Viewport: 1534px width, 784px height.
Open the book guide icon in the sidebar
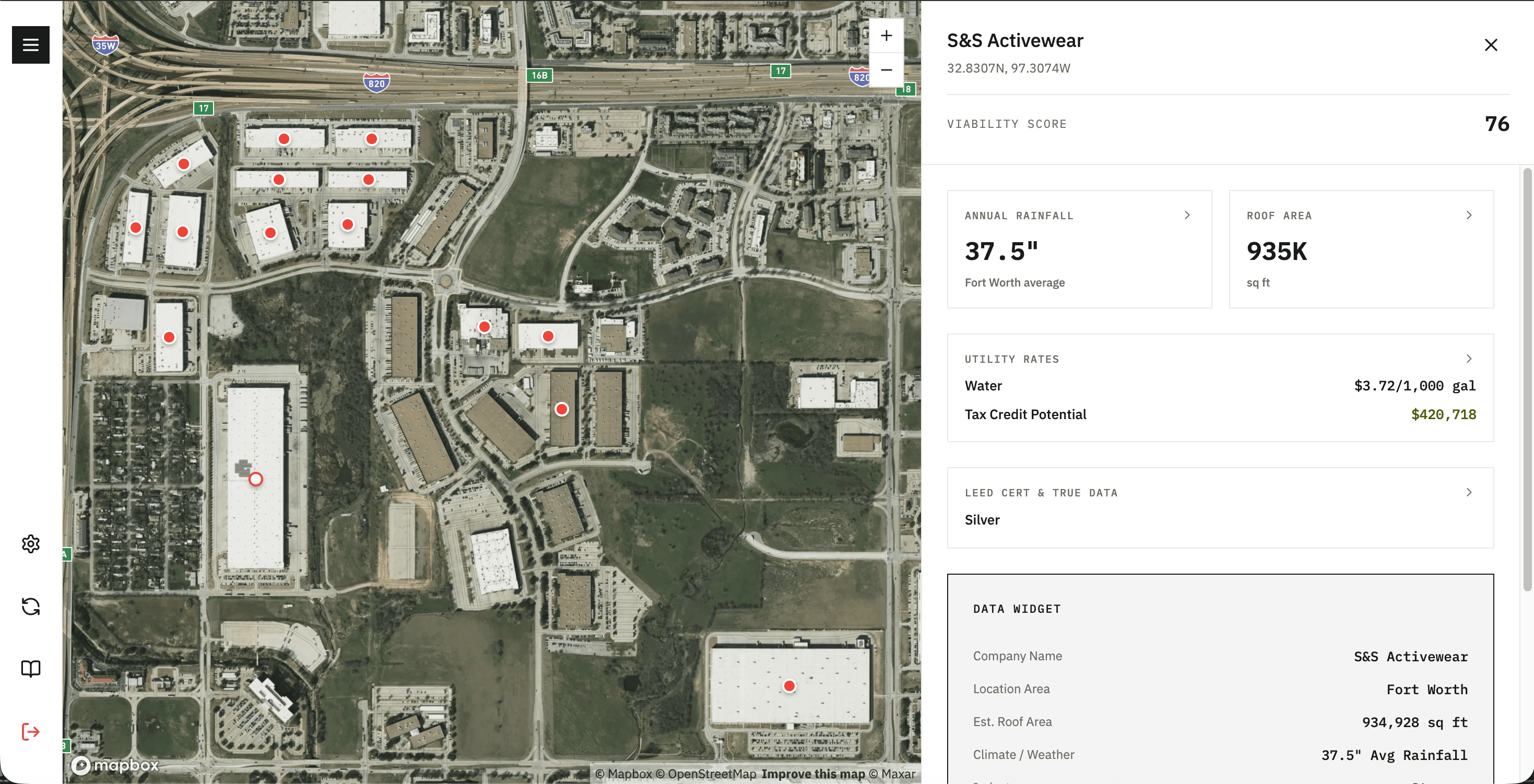[x=30, y=669]
